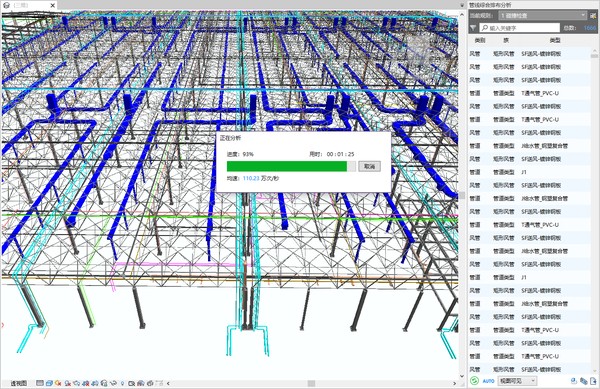
Task: Click the green refresh icon in panel footer
Action: (474, 381)
